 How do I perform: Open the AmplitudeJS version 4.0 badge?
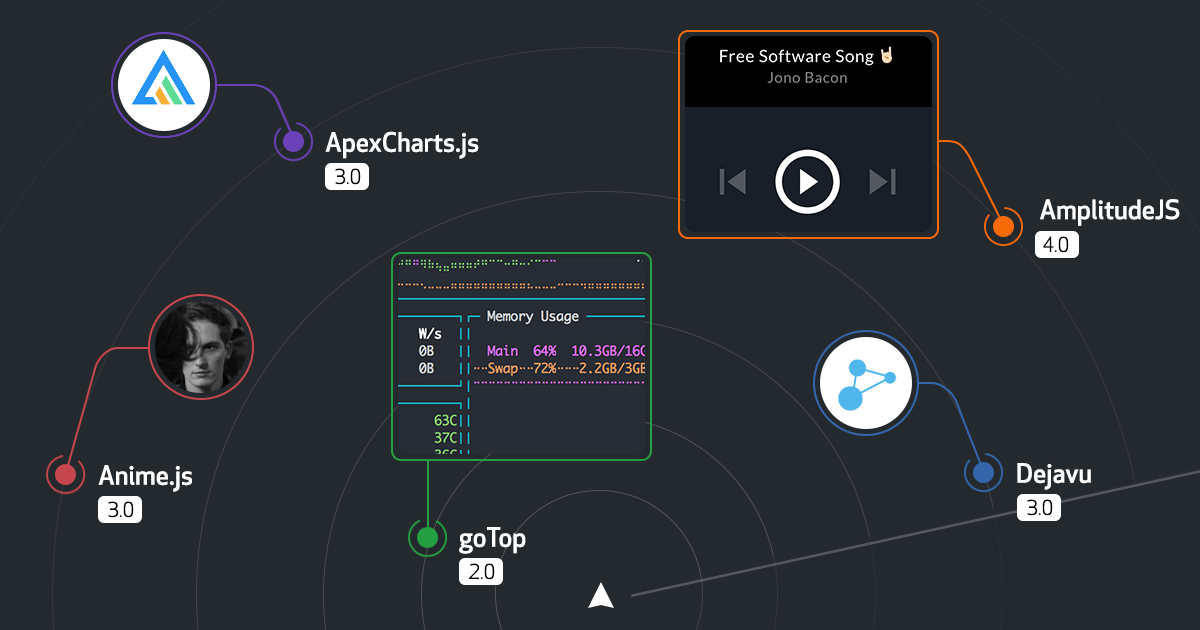(x=1057, y=244)
